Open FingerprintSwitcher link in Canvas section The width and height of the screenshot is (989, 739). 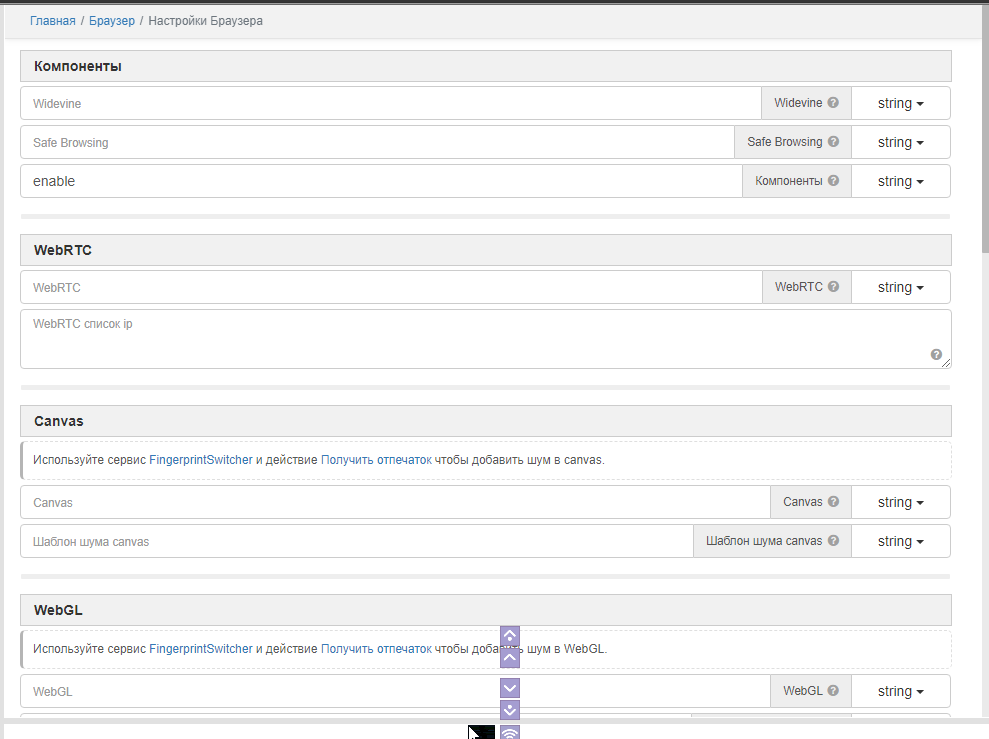[201, 460]
